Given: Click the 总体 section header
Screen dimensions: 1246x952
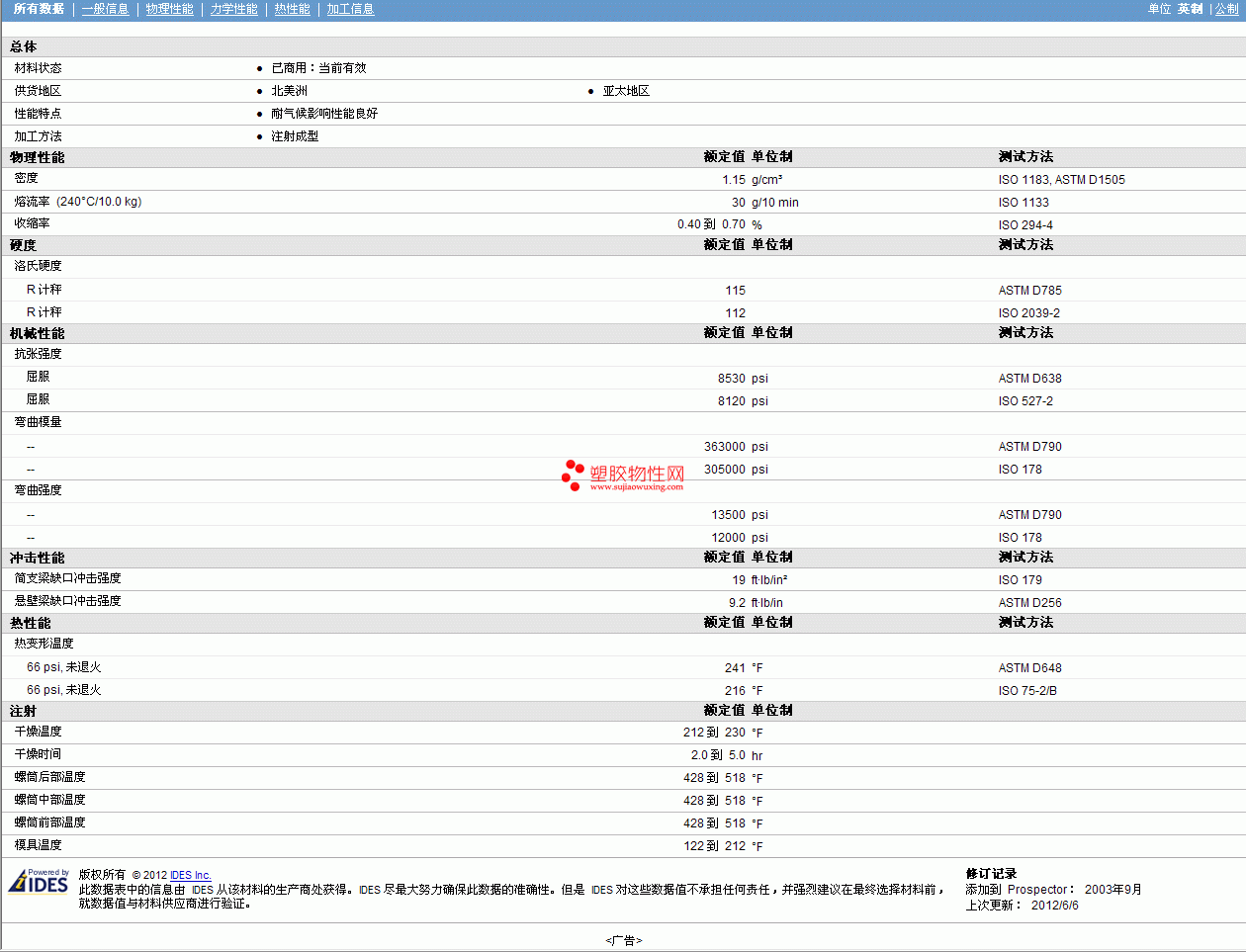Looking at the screenshot, I should click(24, 46).
